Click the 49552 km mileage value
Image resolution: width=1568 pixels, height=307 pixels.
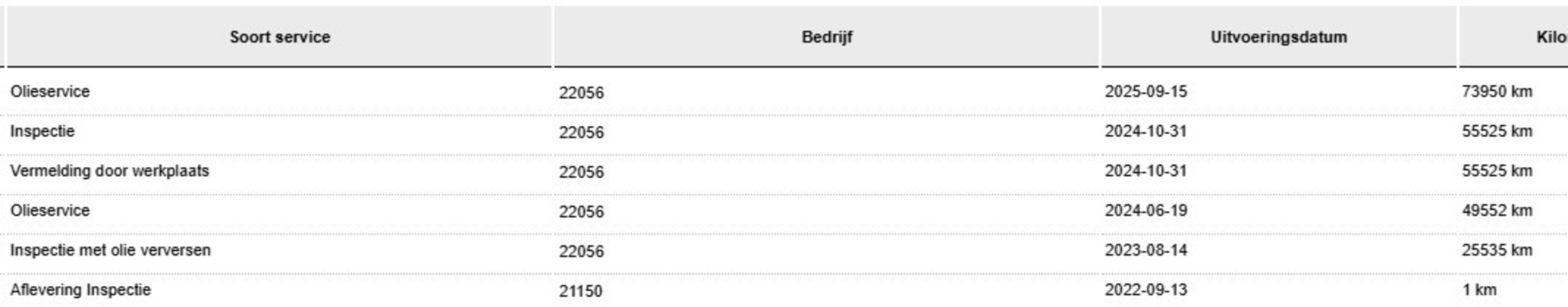point(1497,211)
